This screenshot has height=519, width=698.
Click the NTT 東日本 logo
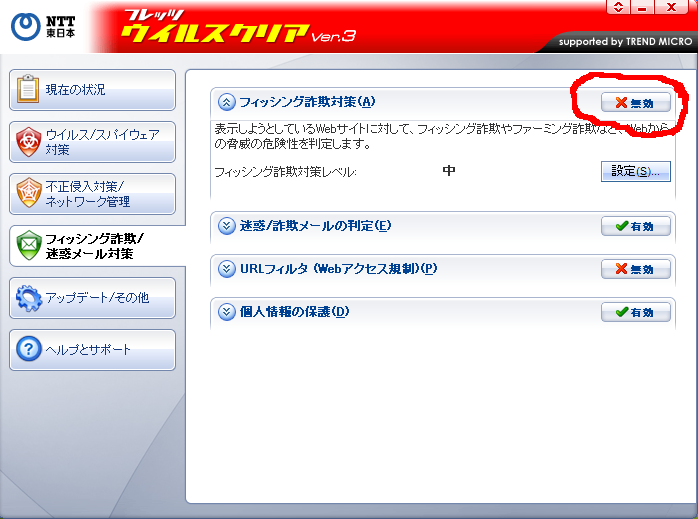(x=43, y=26)
